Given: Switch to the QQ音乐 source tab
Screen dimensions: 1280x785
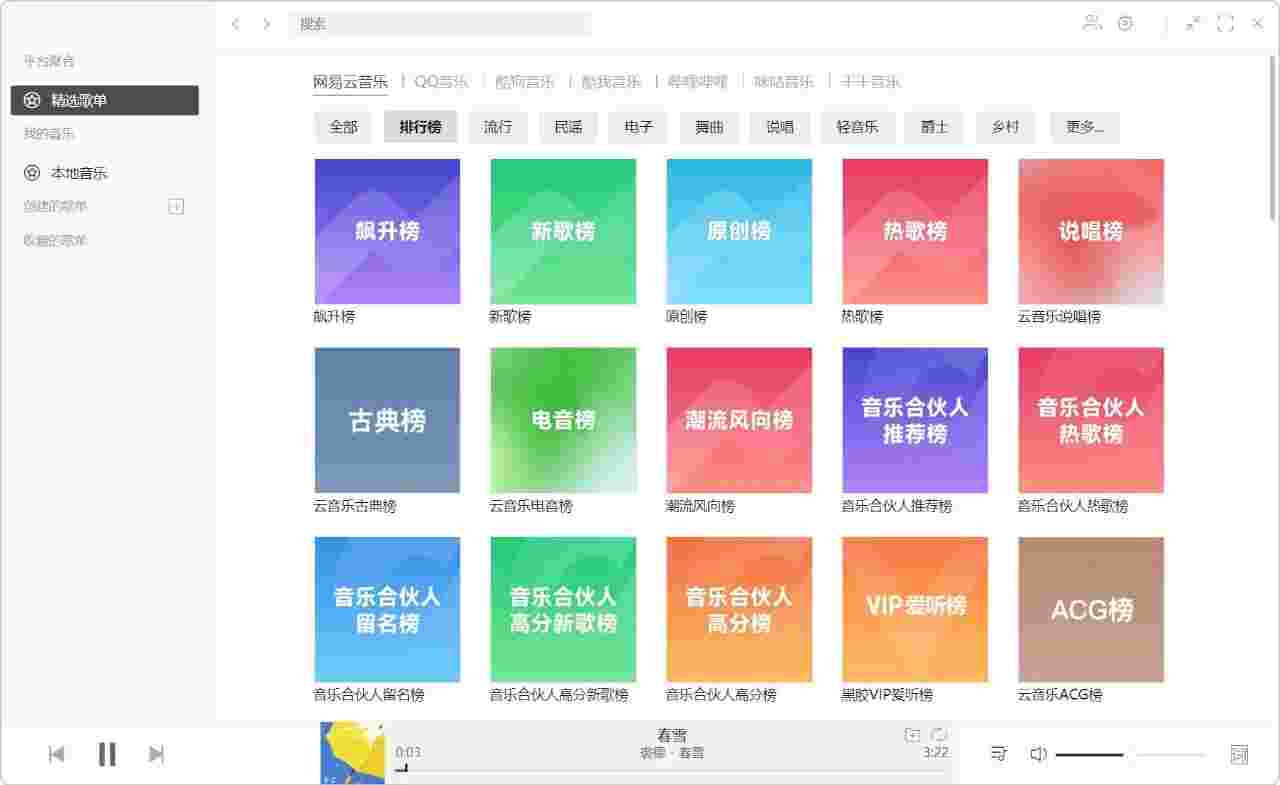Looking at the screenshot, I should 441,82.
